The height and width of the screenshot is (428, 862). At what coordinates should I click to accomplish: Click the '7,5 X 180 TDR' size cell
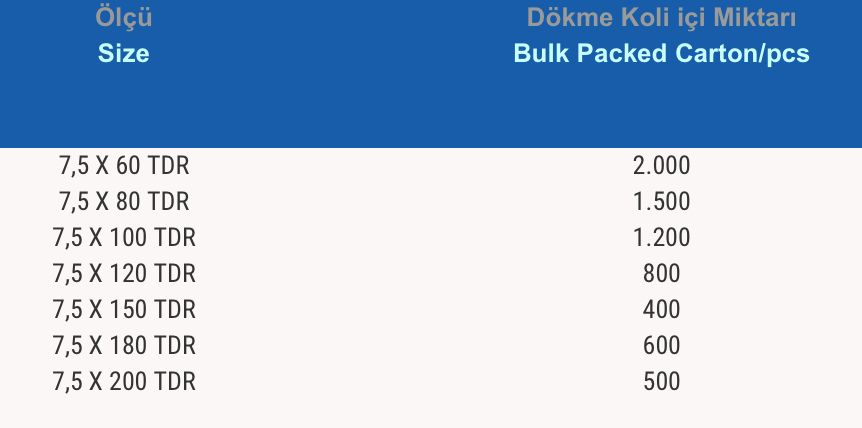[x=124, y=346]
